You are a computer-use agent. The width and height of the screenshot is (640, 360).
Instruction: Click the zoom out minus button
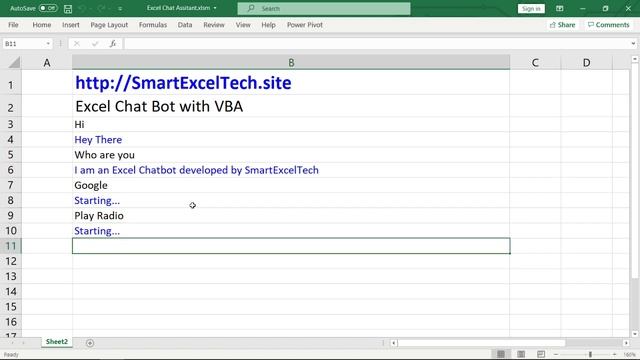(x=556, y=354)
